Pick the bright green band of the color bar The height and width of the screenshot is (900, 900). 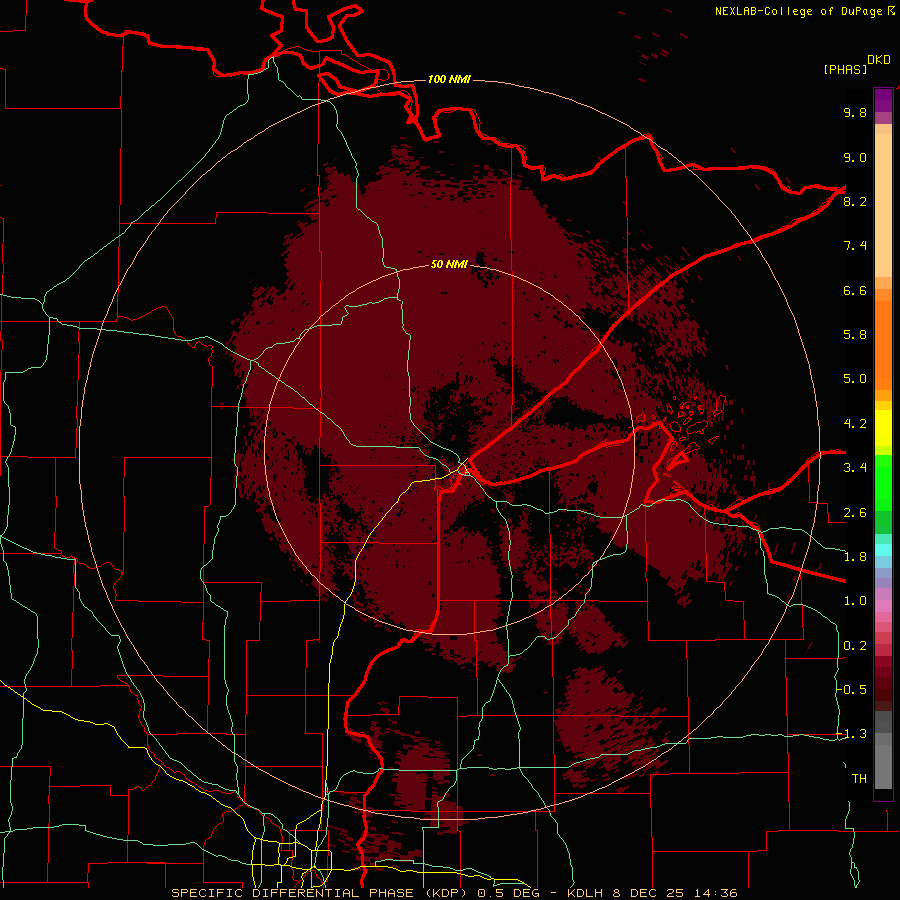(883, 482)
